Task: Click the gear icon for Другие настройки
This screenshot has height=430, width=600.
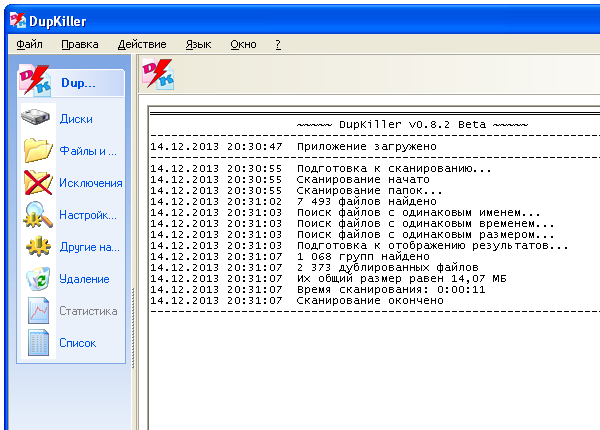Action: point(38,247)
